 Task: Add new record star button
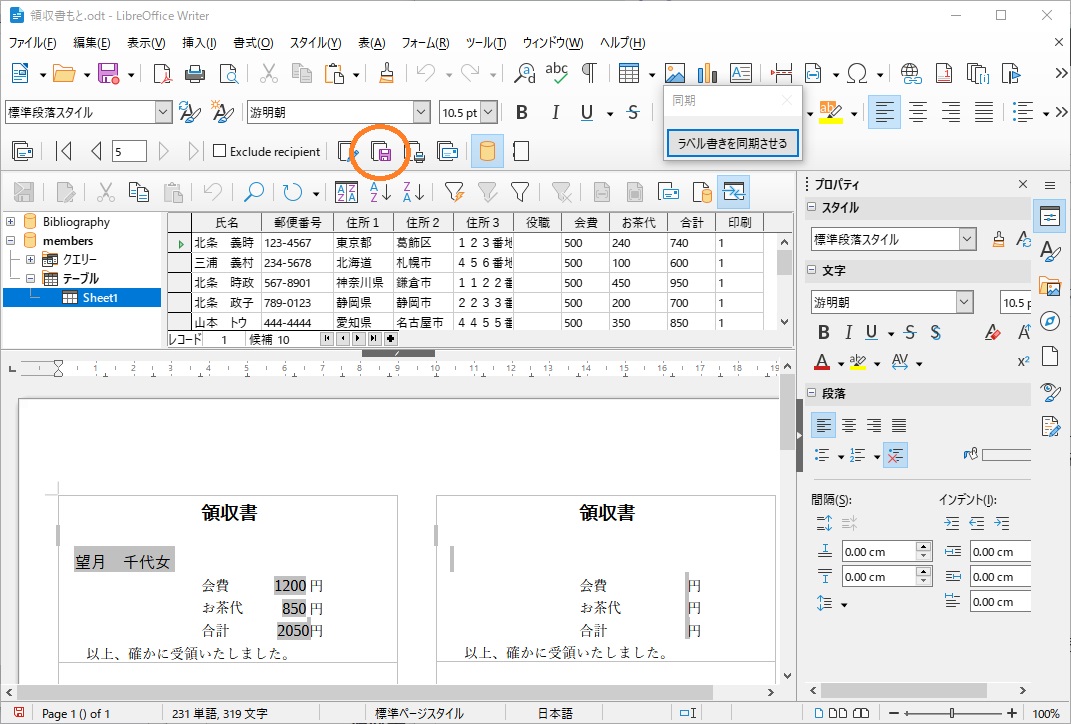(x=390, y=339)
